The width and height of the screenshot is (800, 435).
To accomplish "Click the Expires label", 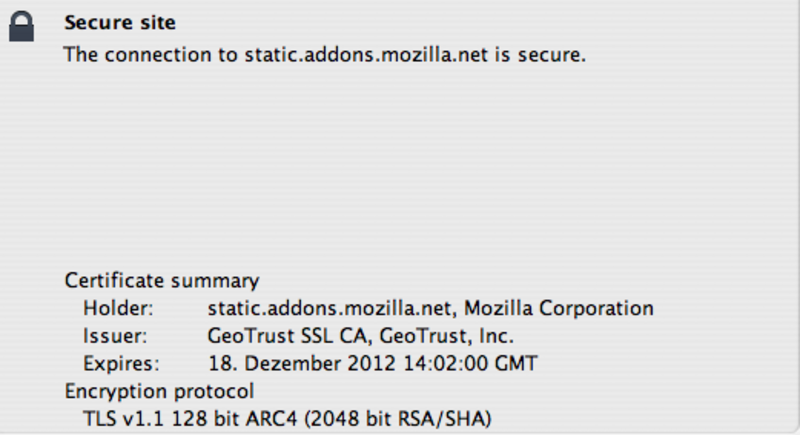I will 121,363.
